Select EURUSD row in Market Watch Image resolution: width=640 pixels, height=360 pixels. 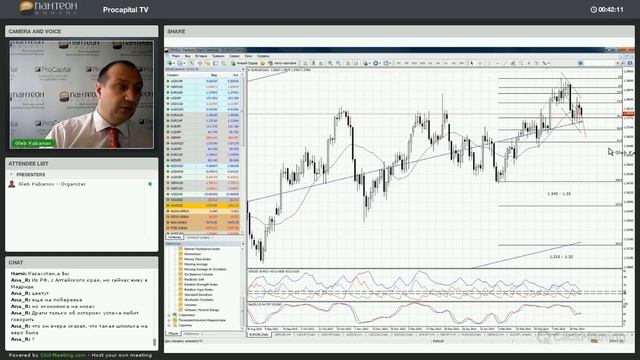[x=203, y=93]
